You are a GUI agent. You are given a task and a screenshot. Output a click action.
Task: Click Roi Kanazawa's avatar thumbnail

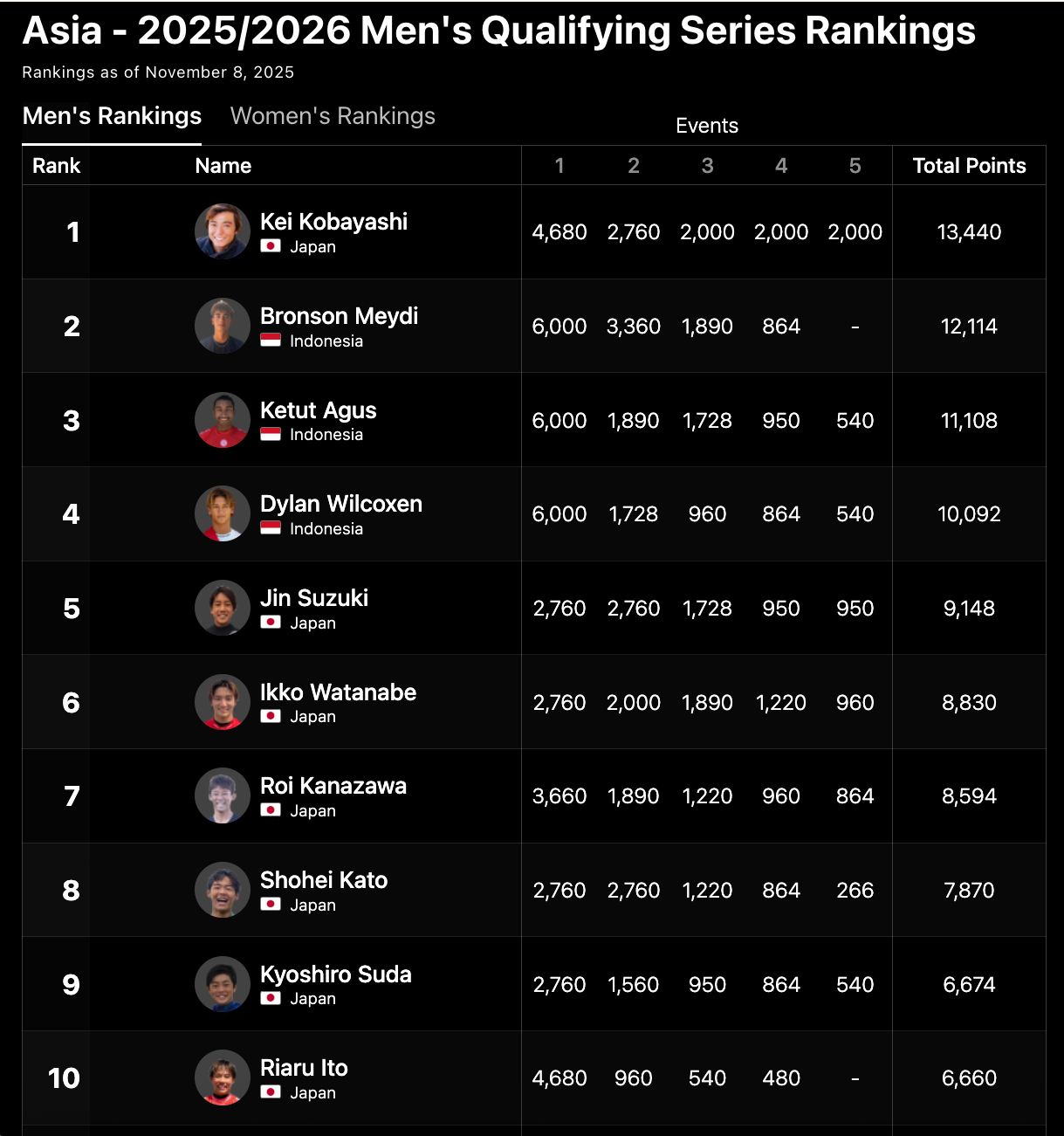click(x=222, y=795)
